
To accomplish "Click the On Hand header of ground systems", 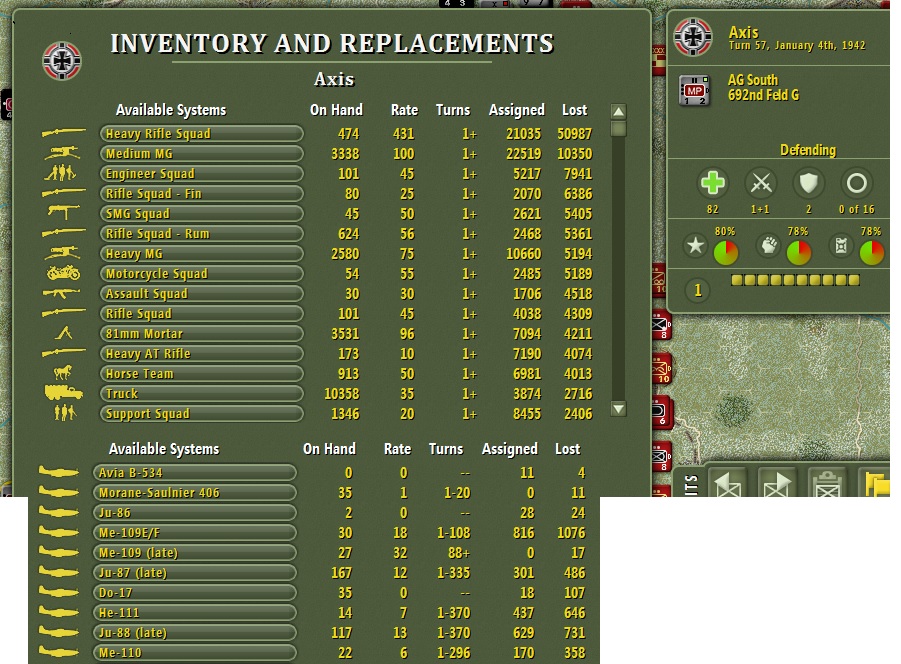I will [336, 110].
